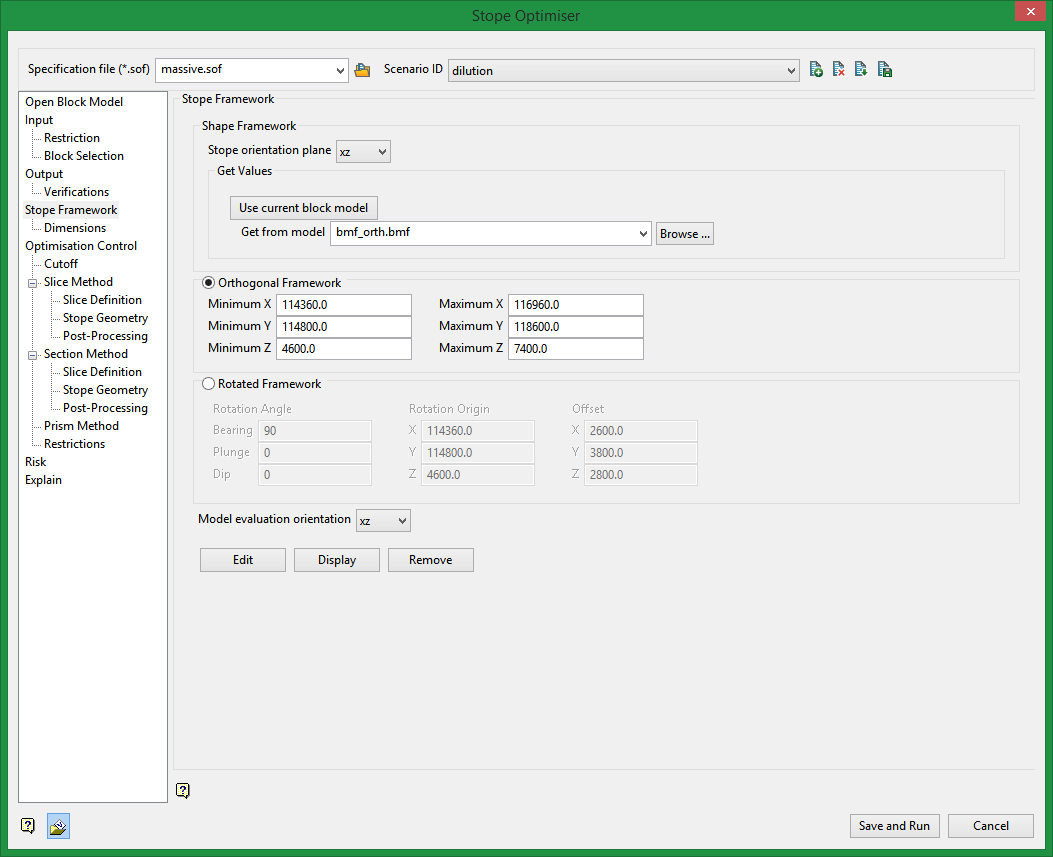The height and width of the screenshot is (857, 1053).
Task: Click the browse folder icon beside specification file
Action: 362,70
